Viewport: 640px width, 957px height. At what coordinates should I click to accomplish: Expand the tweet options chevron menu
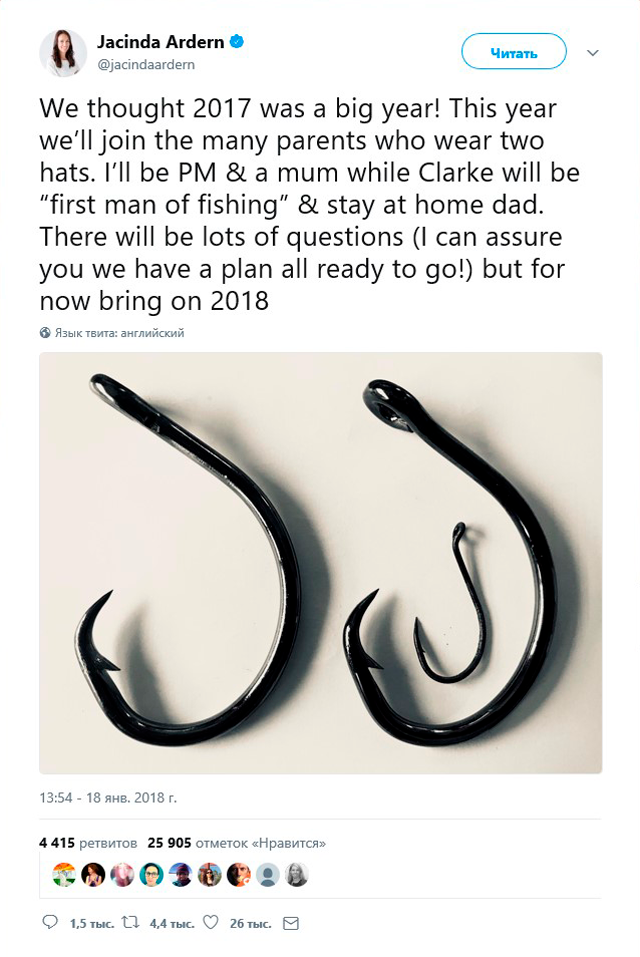592,53
